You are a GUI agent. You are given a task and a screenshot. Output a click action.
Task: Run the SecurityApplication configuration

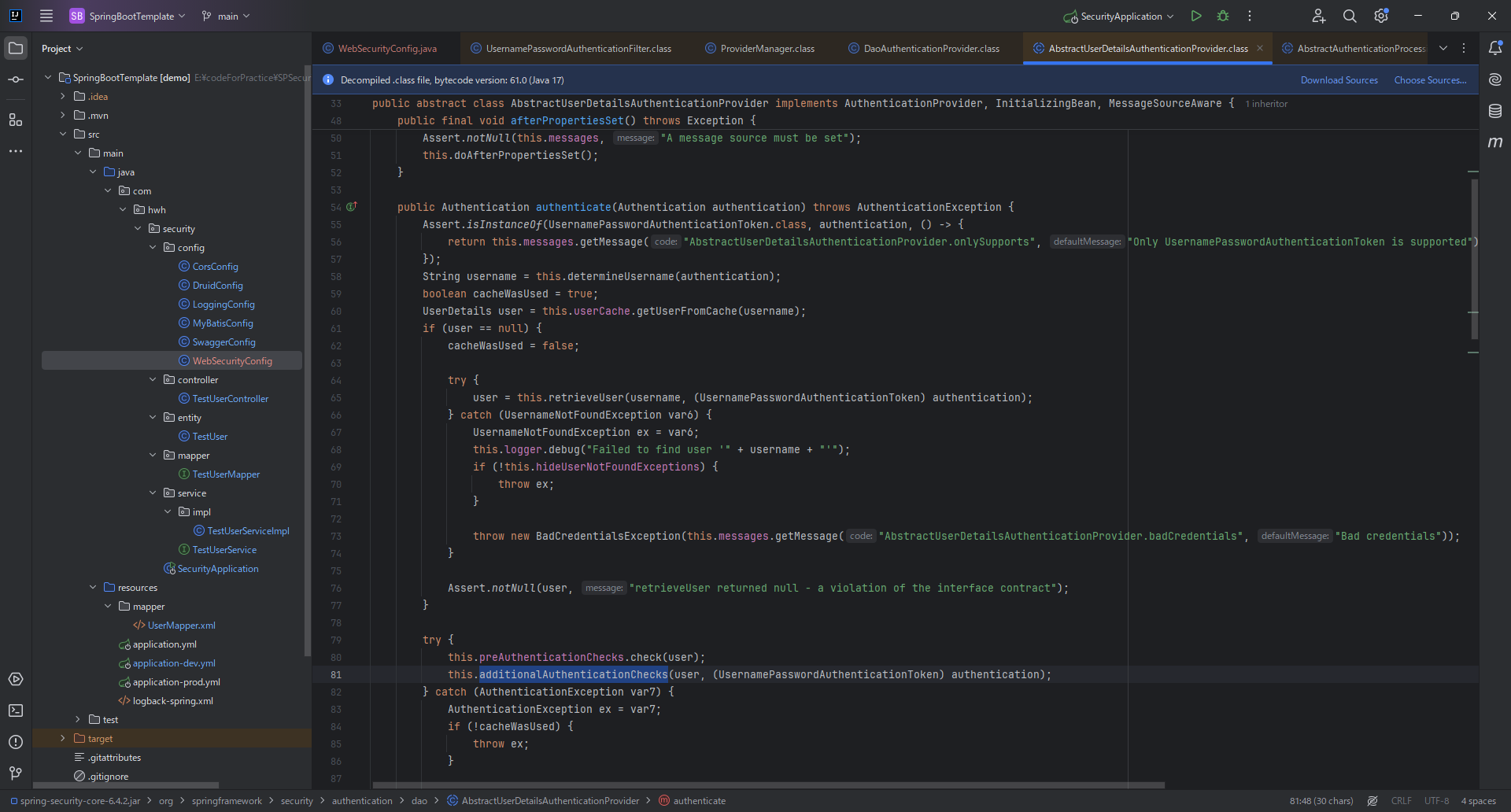click(x=1196, y=16)
